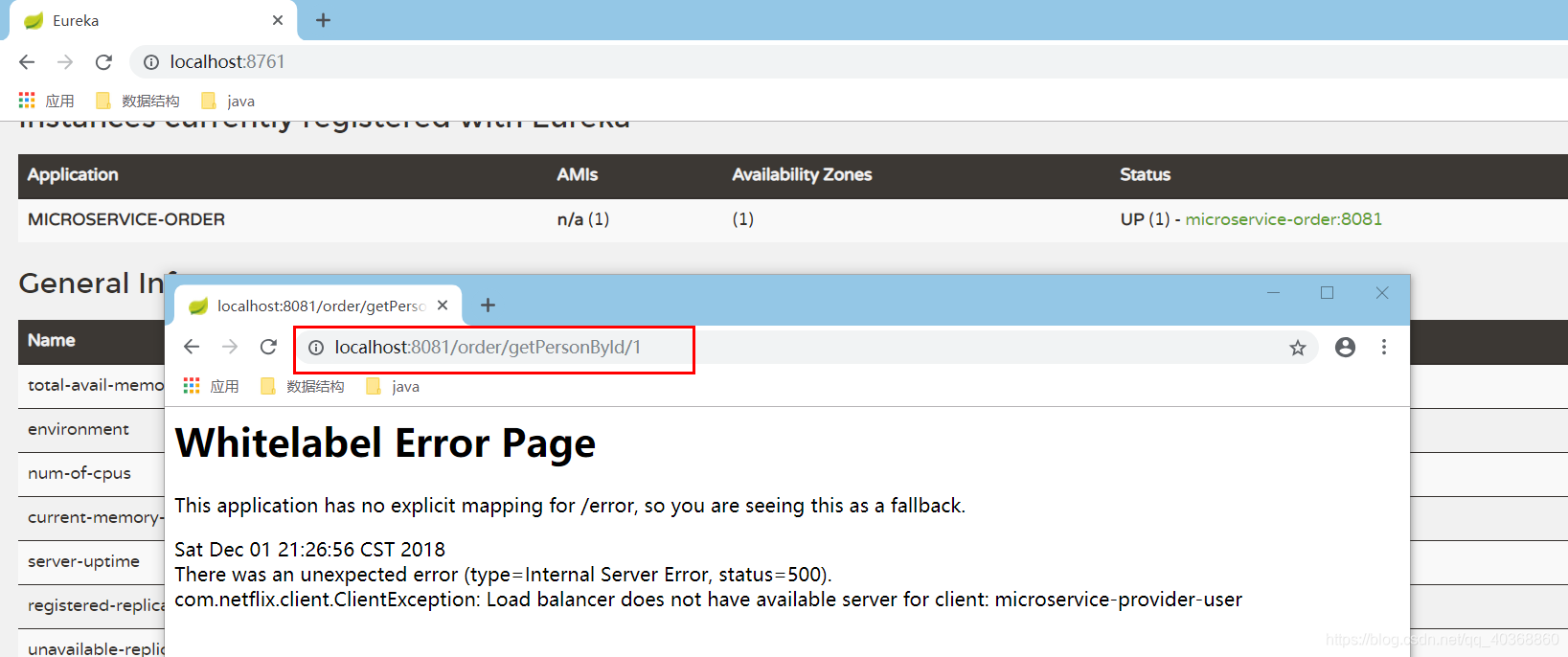
Task: Go back in the Eureka browser window
Action: 27,62
